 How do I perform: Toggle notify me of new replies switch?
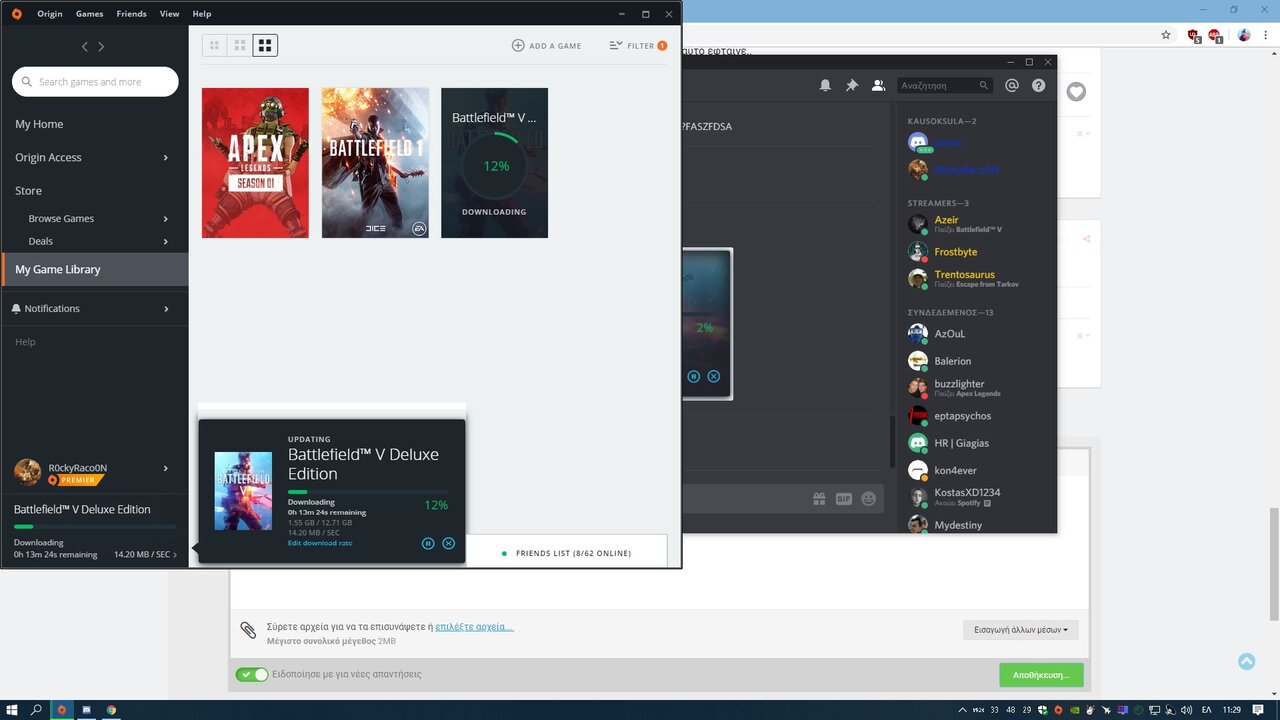coord(252,675)
